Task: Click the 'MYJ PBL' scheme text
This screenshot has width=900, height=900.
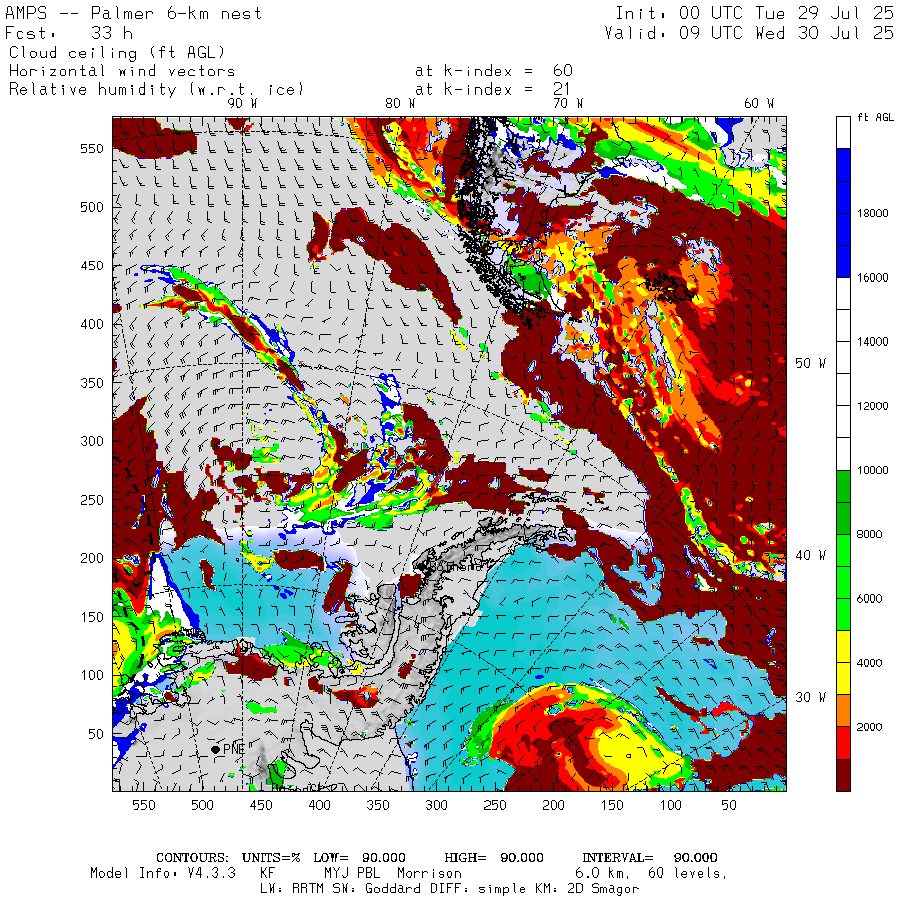Action: pyautogui.click(x=352, y=874)
